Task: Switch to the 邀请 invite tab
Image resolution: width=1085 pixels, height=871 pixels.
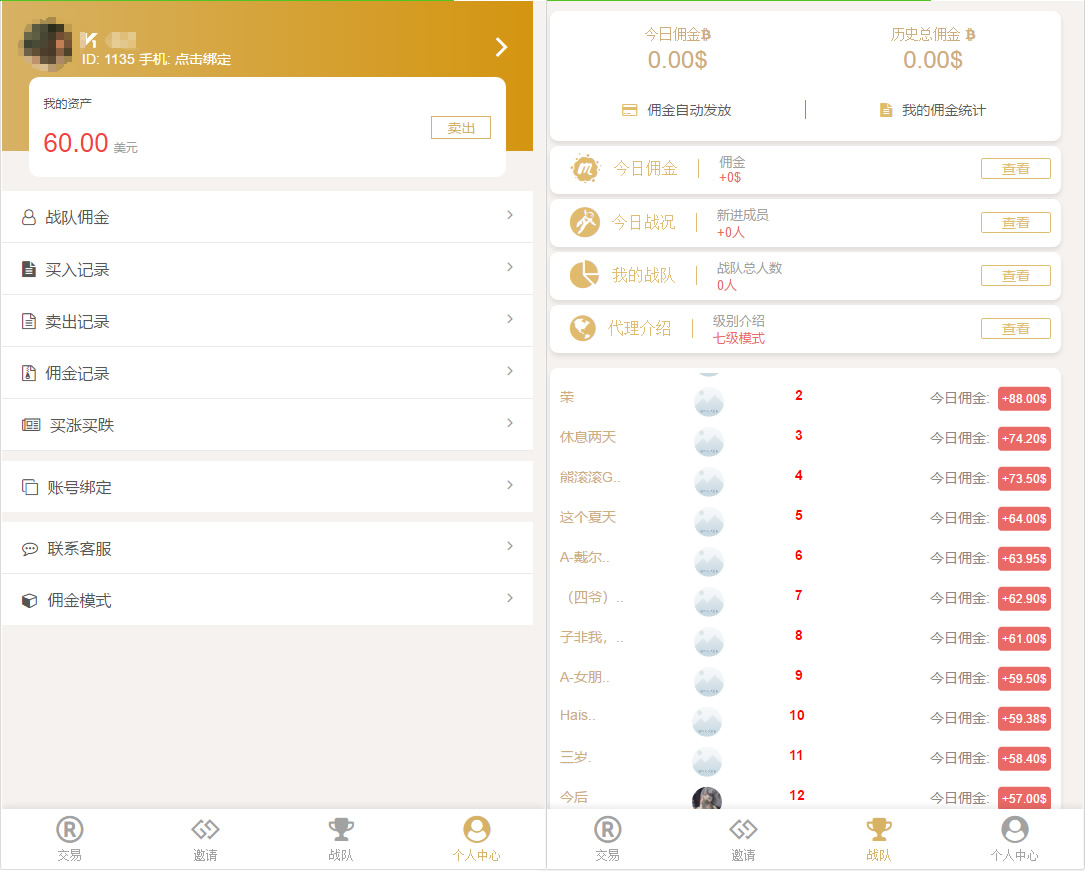Action: click(204, 838)
